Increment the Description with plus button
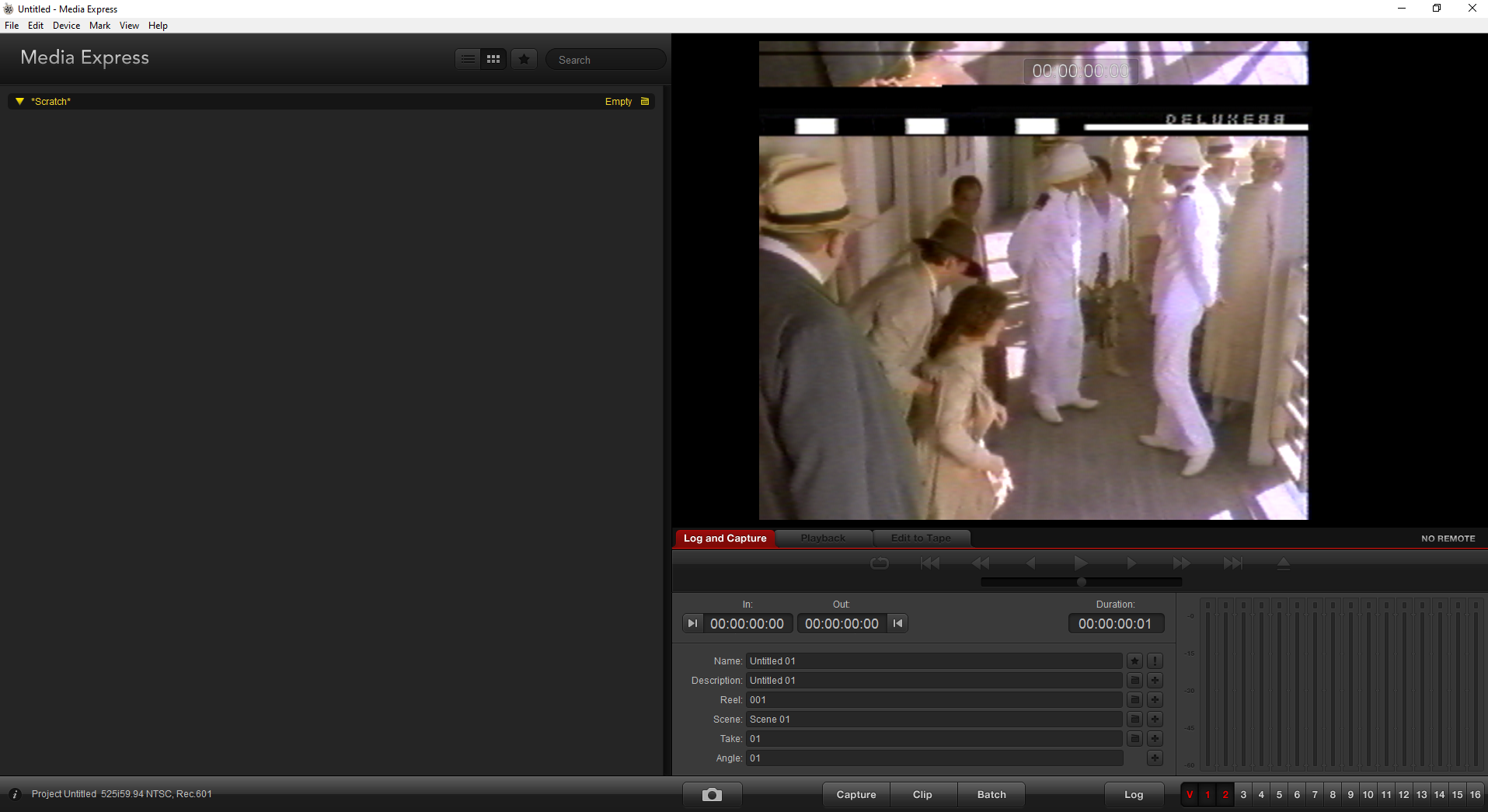This screenshot has height=812, width=1488. pyautogui.click(x=1155, y=681)
